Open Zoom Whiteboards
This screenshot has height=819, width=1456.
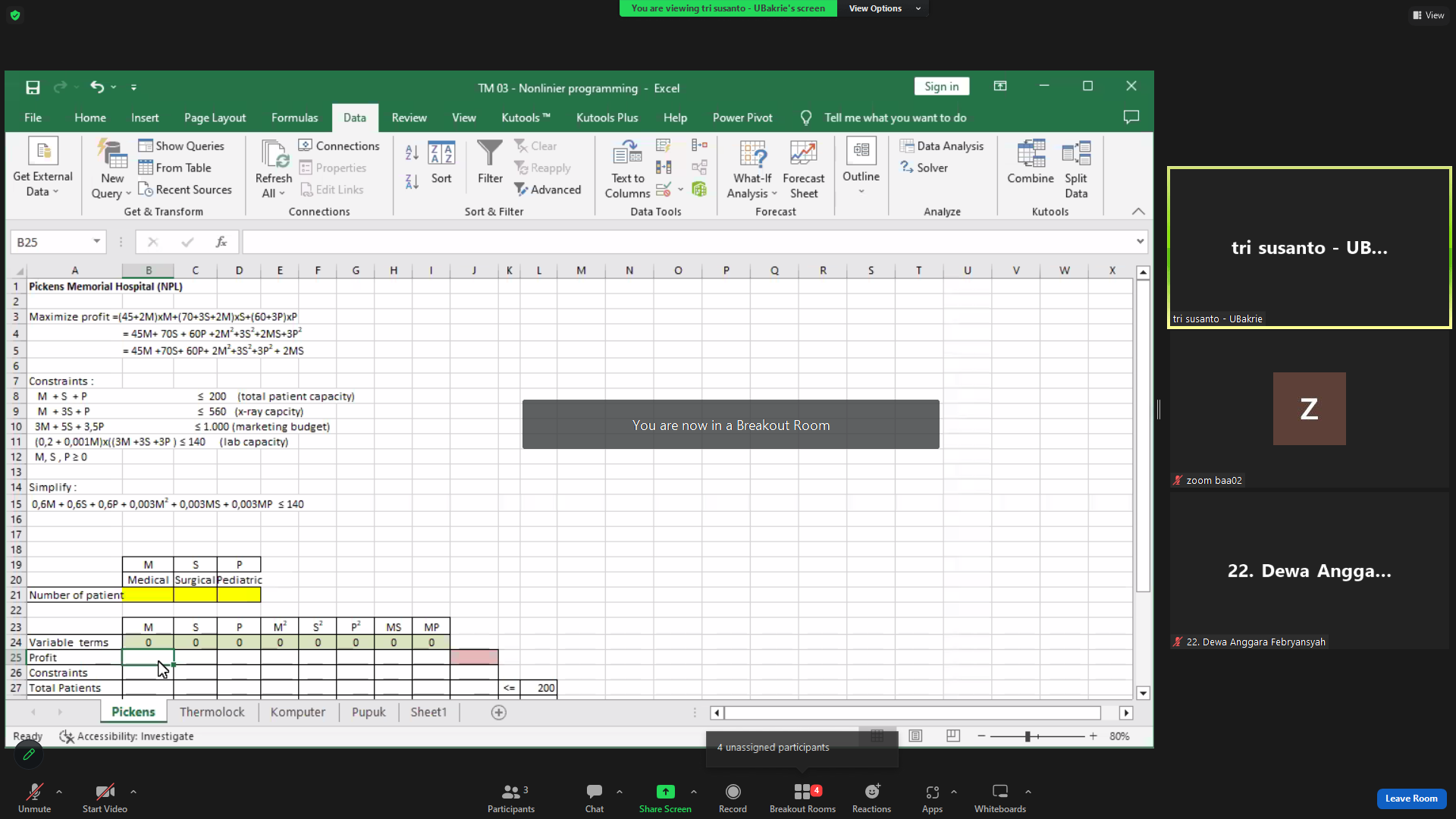[x=1000, y=798]
